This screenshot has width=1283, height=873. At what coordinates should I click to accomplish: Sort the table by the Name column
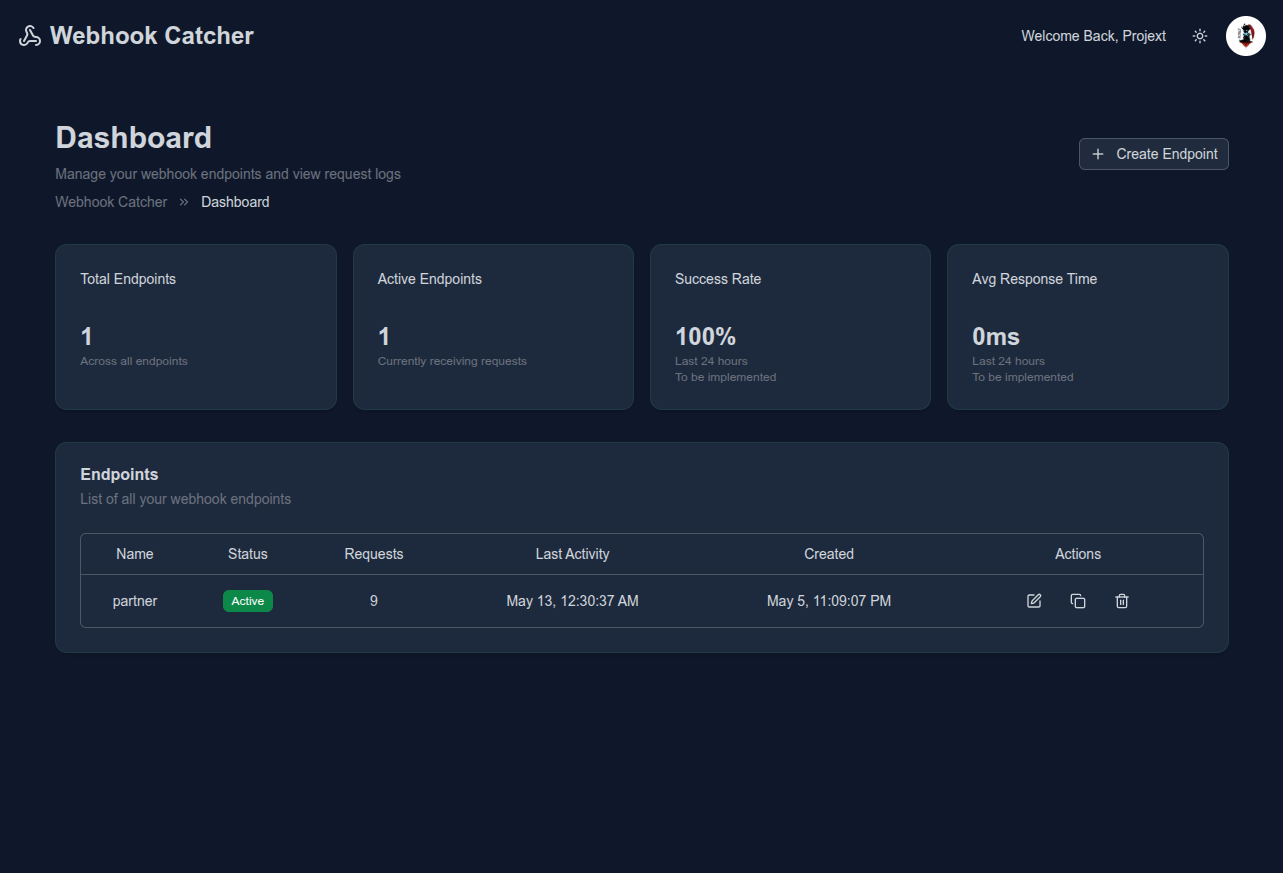(134, 553)
